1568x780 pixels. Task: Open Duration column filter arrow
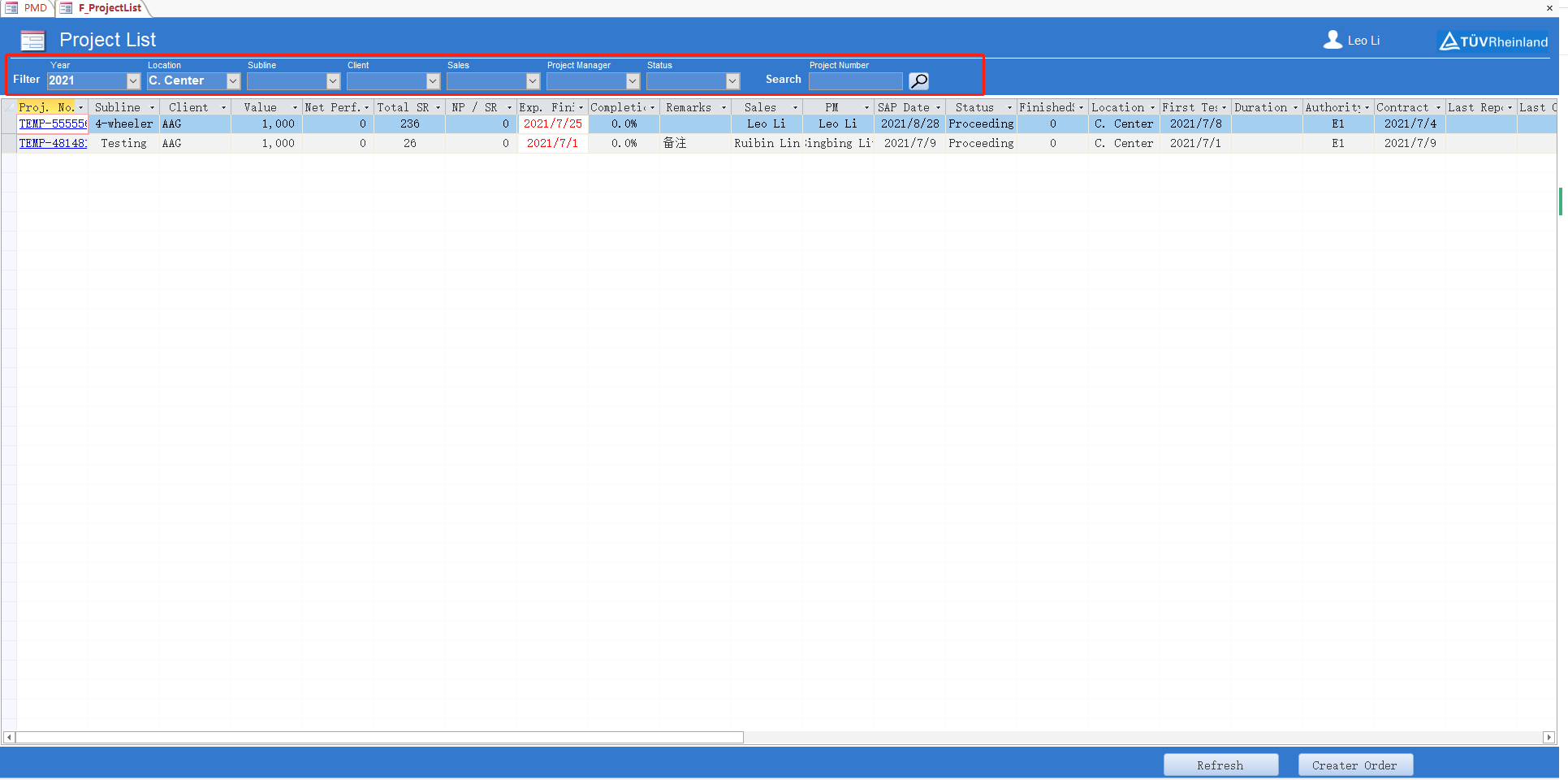1295,107
